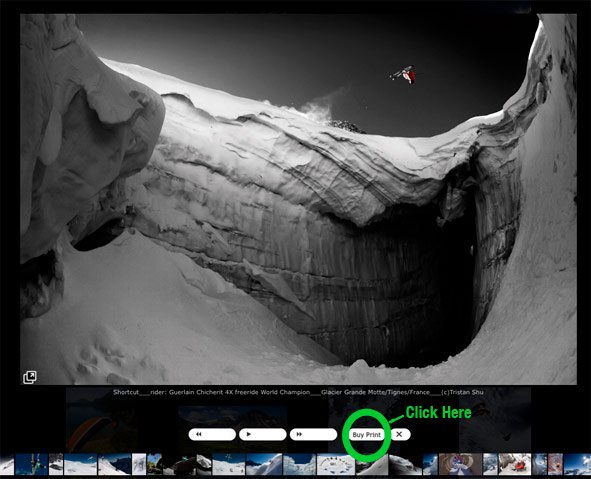Screen dimensions: 591x479
Task: Select thumbnail showing circle of people on snow
Action: (335, 464)
